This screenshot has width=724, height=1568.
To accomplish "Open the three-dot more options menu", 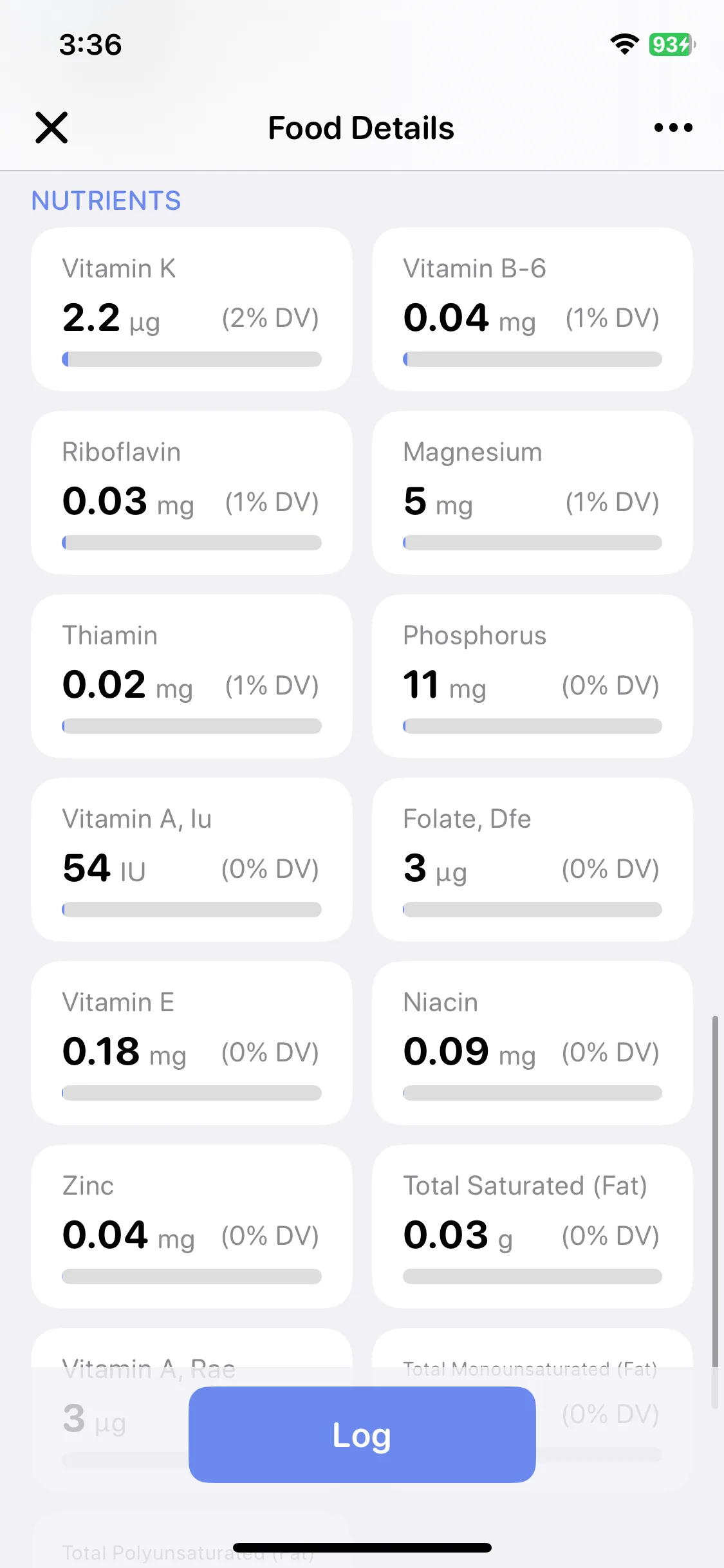I will 673,127.
